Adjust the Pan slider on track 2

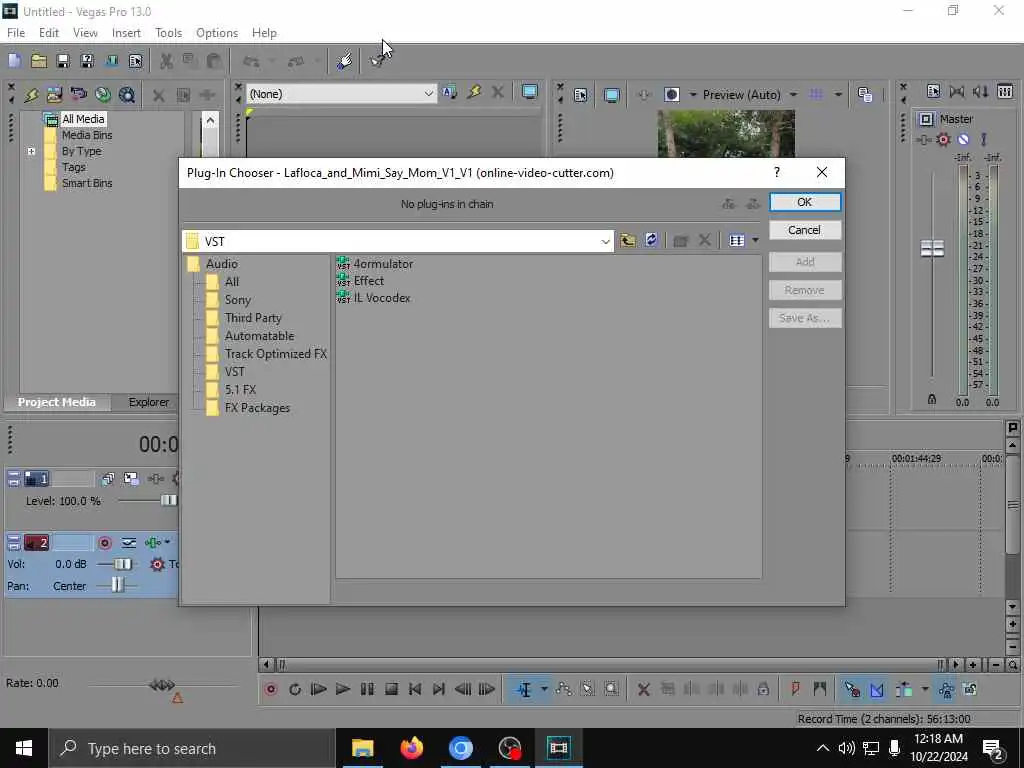click(117, 586)
